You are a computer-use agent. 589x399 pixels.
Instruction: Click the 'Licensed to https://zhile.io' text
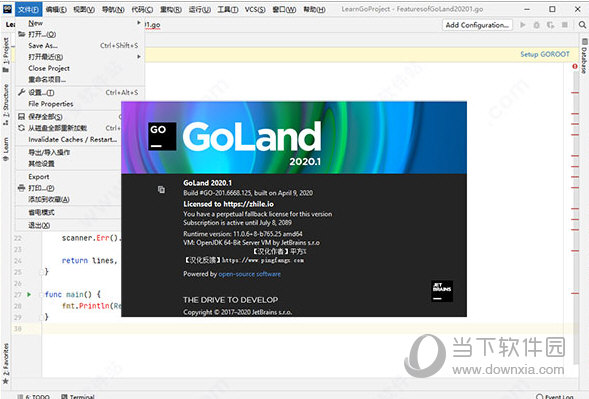point(228,204)
